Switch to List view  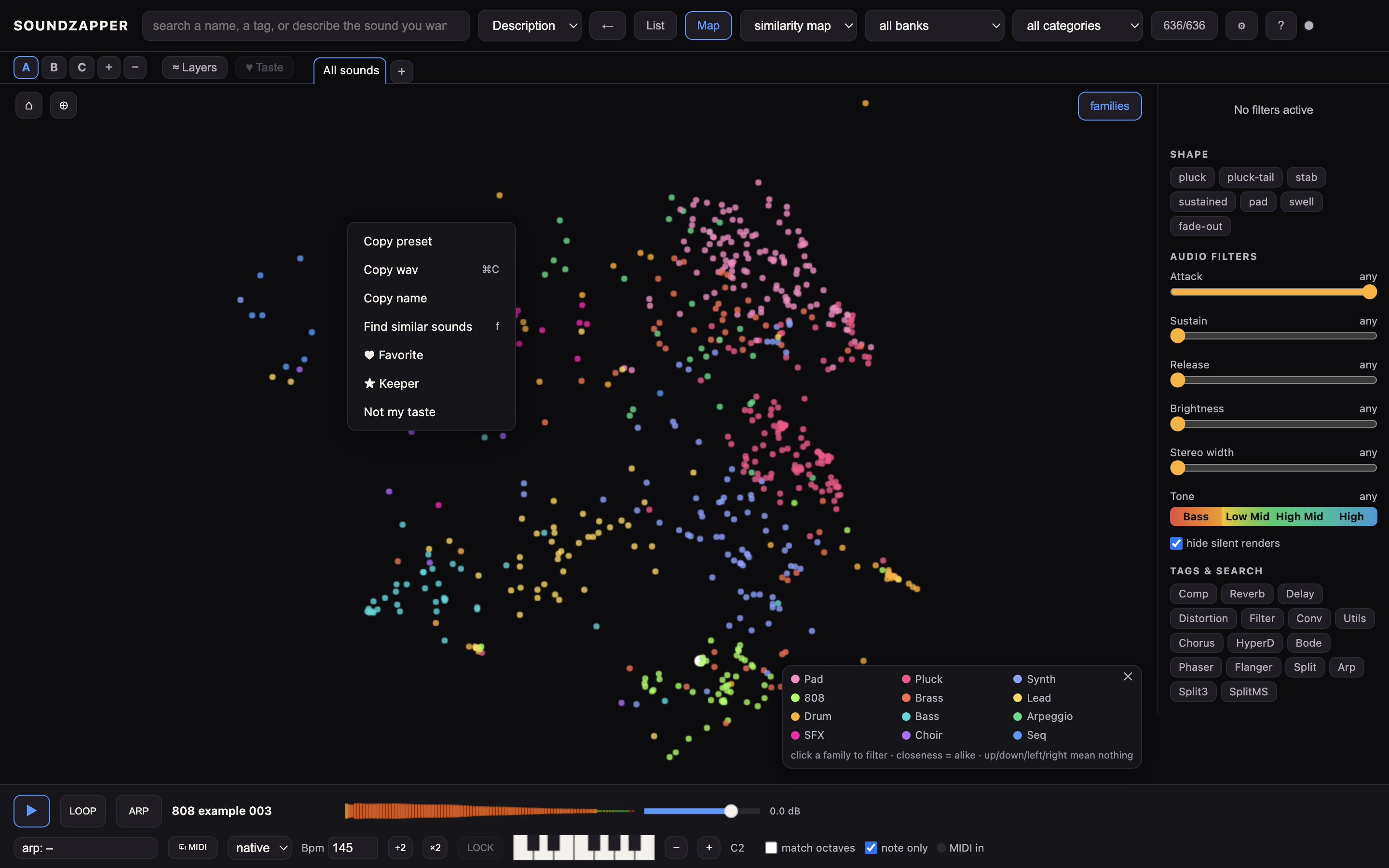pos(655,26)
